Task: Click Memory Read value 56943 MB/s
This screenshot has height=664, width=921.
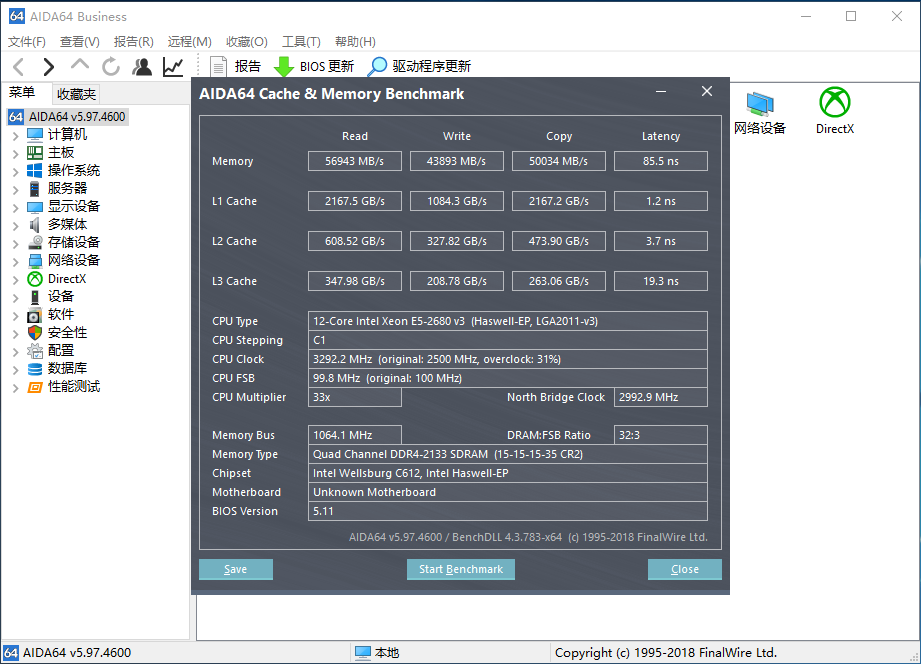Action: [355, 161]
